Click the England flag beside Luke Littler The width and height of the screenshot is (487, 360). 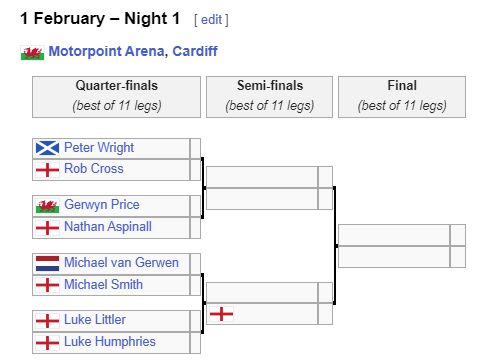point(47,321)
